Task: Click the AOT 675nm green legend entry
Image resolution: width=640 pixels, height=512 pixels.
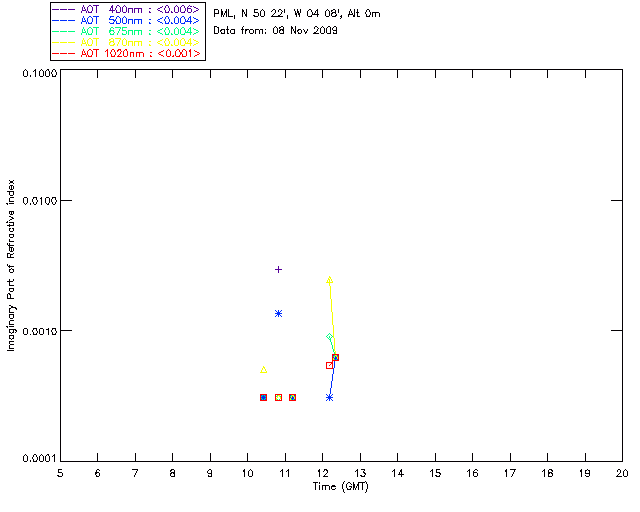Action: tap(127, 31)
